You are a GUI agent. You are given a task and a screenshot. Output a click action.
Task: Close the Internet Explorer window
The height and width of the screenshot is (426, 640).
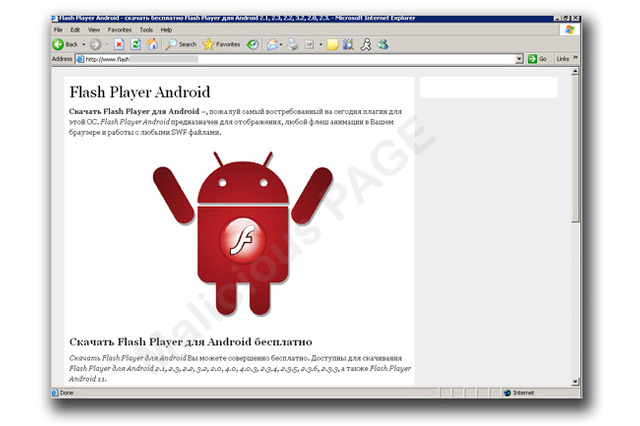coord(575,18)
